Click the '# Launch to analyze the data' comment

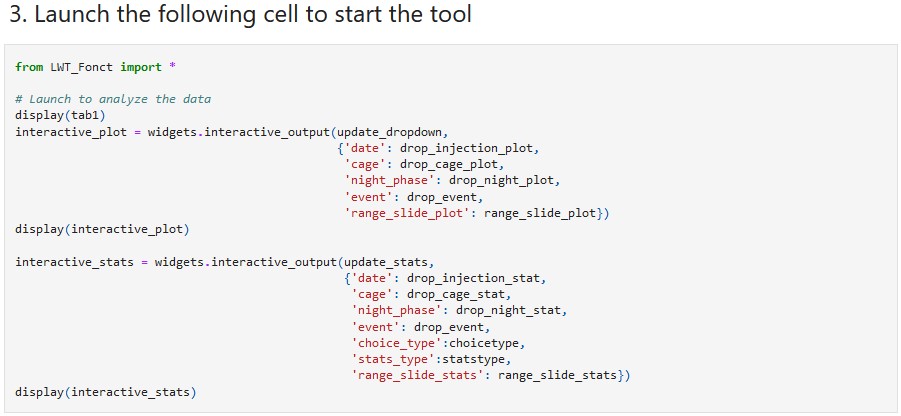113,99
